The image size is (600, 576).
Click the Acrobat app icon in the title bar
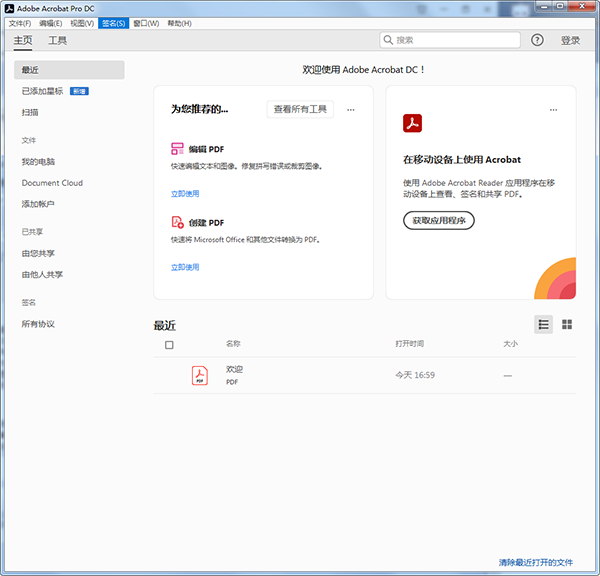(x=10, y=8)
